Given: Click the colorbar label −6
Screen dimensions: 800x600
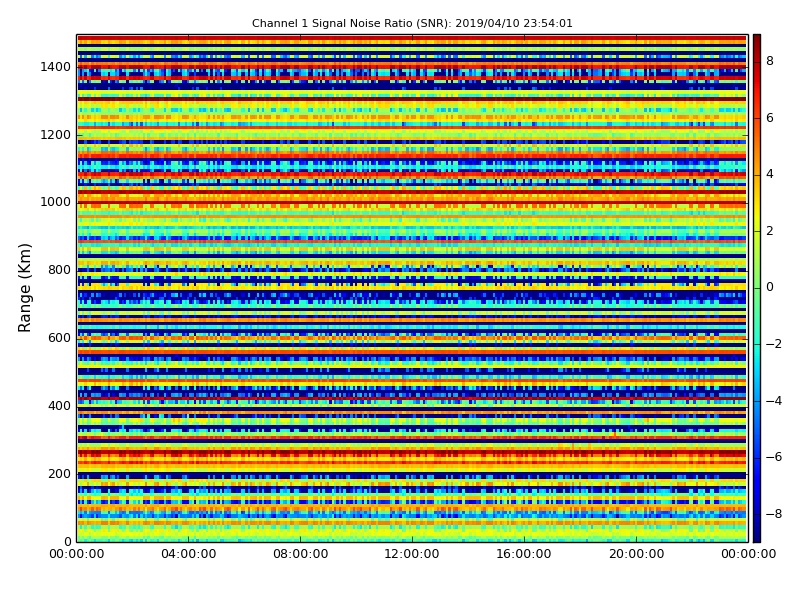Looking at the screenshot, I should [774, 457].
